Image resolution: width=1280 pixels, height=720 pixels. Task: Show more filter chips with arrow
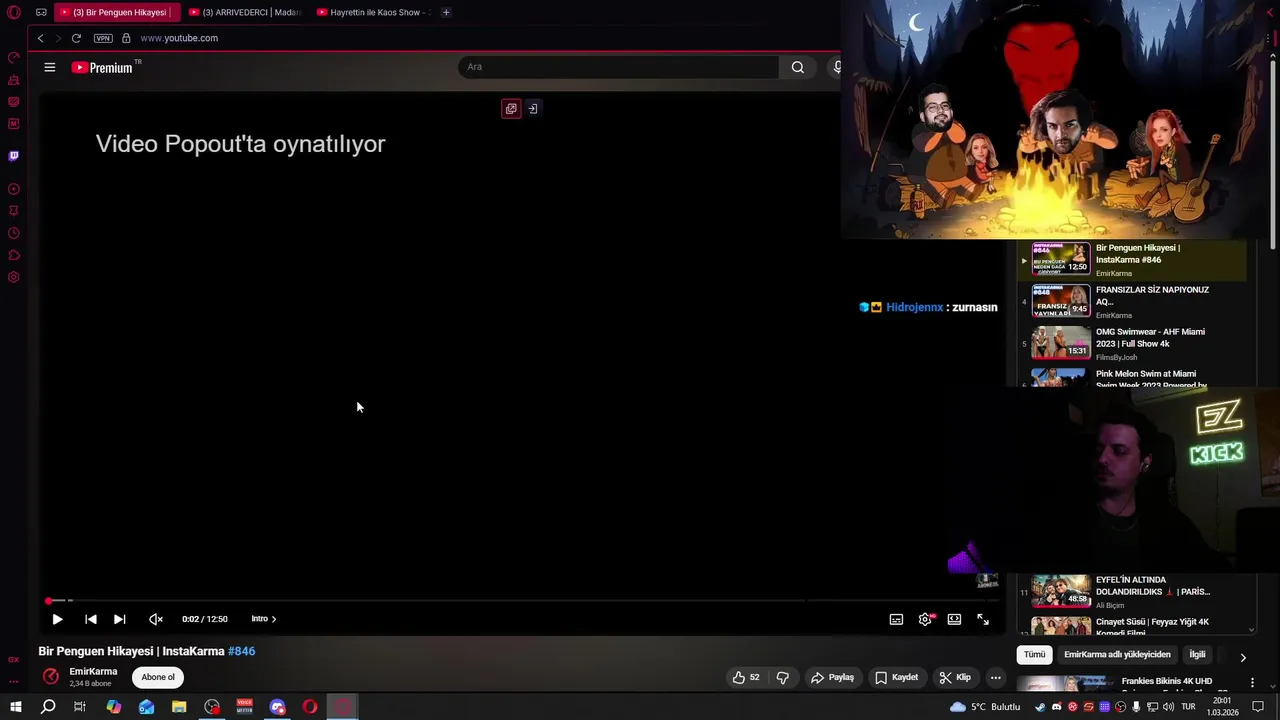pos(1243,657)
